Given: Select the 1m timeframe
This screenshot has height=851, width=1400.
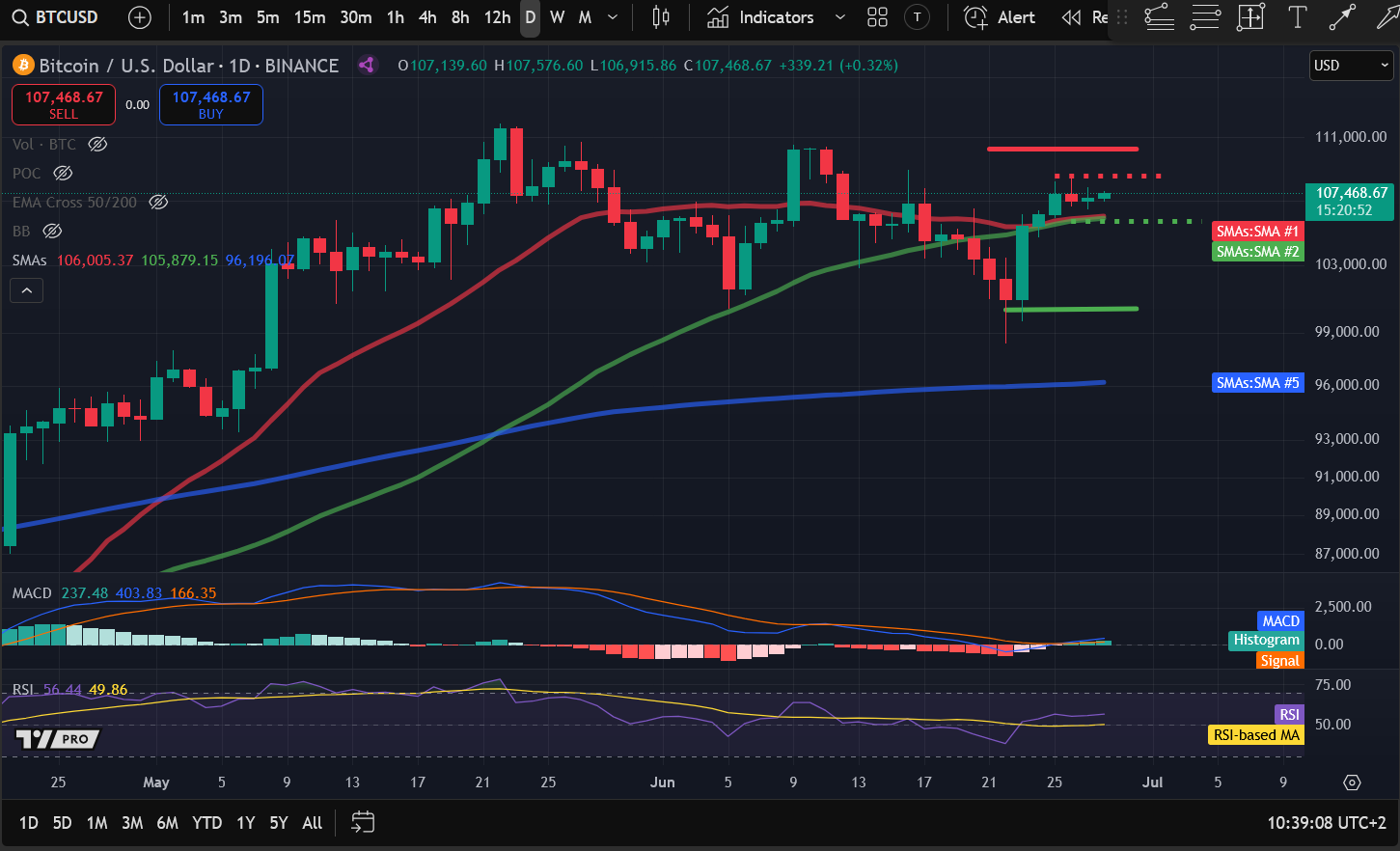Looking at the screenshot, I should (x=193, y=17).
